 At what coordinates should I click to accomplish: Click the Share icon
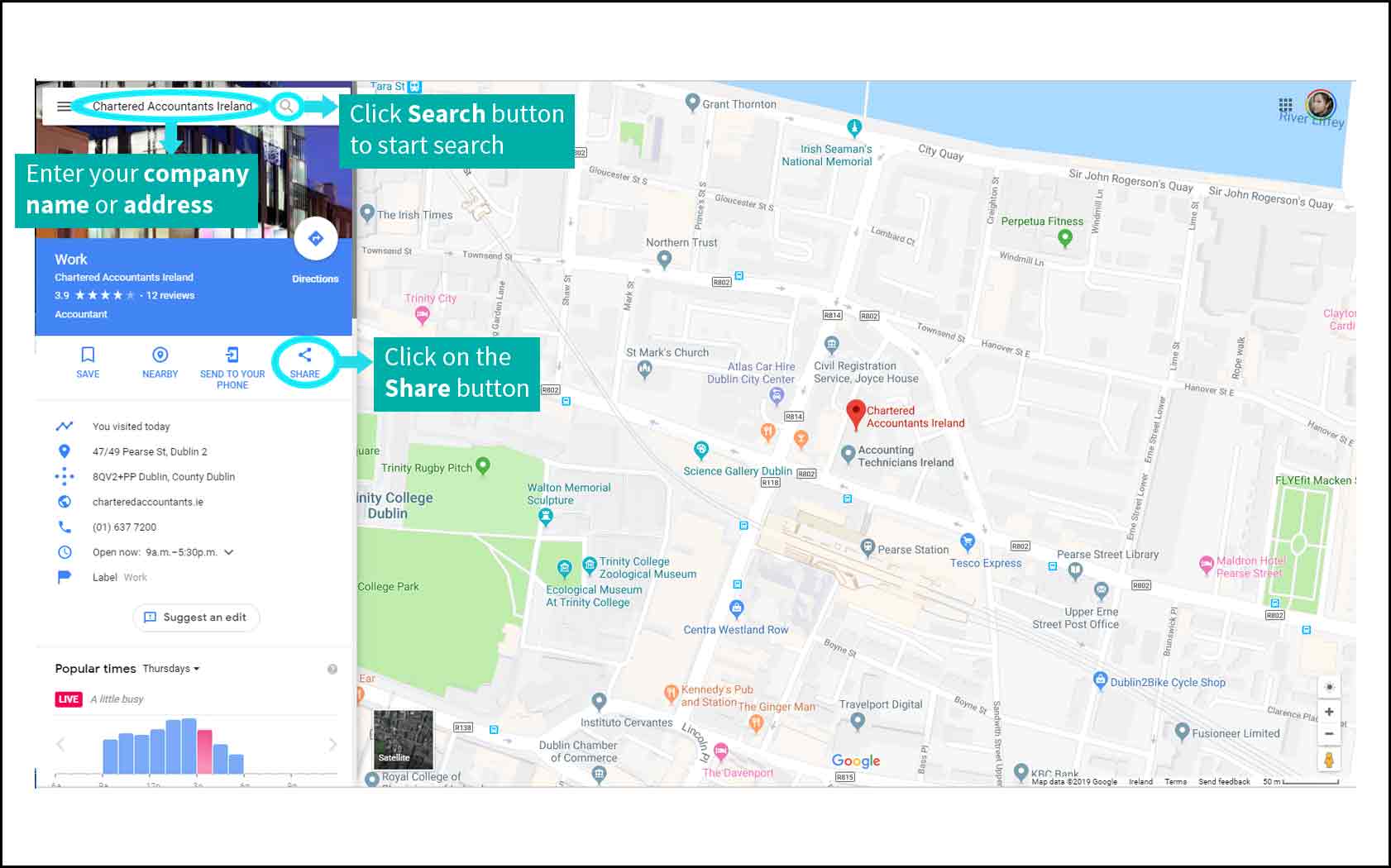pyautogui.click(x=304, y=355)
